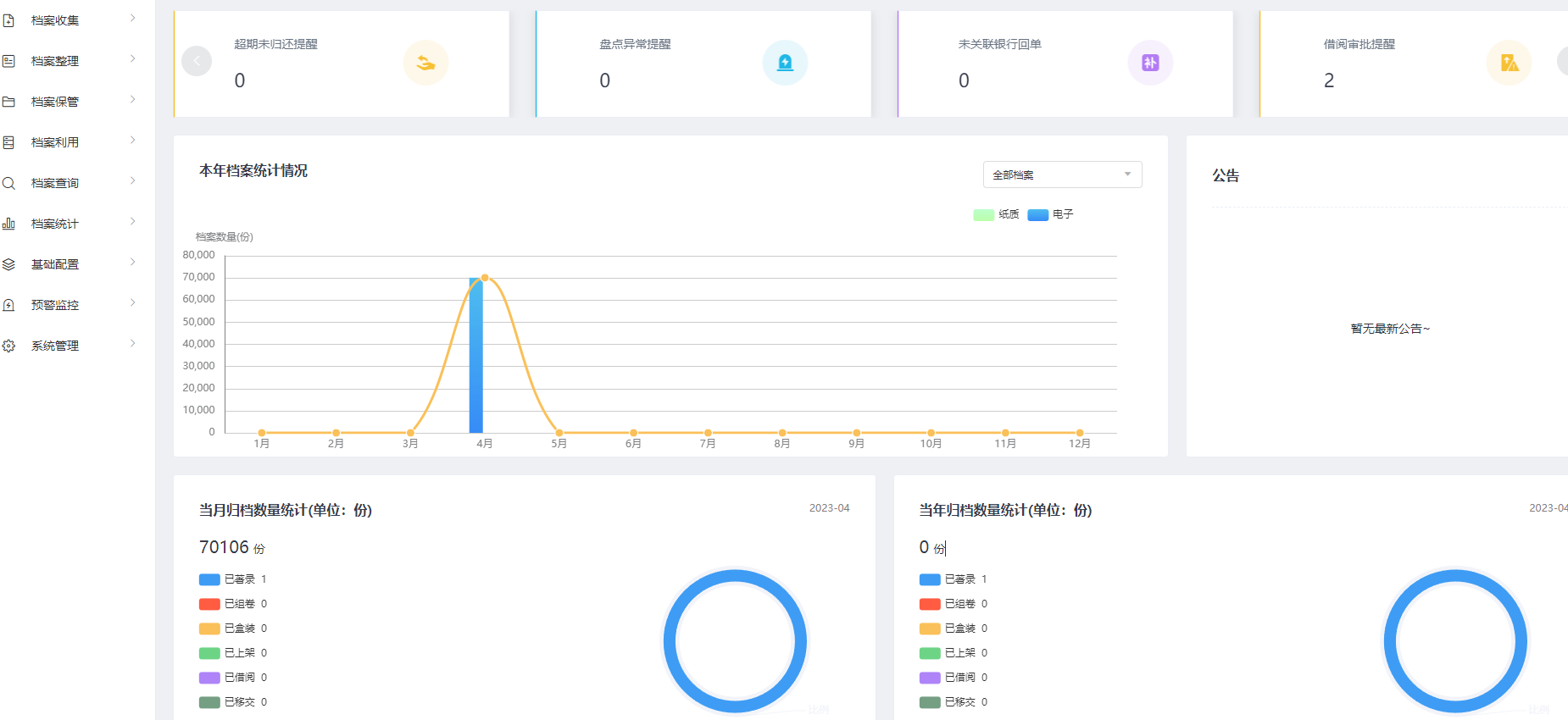
Task: Toggle 已上架 legend in 当年归档 chart
Action: (x=954, y=653)
